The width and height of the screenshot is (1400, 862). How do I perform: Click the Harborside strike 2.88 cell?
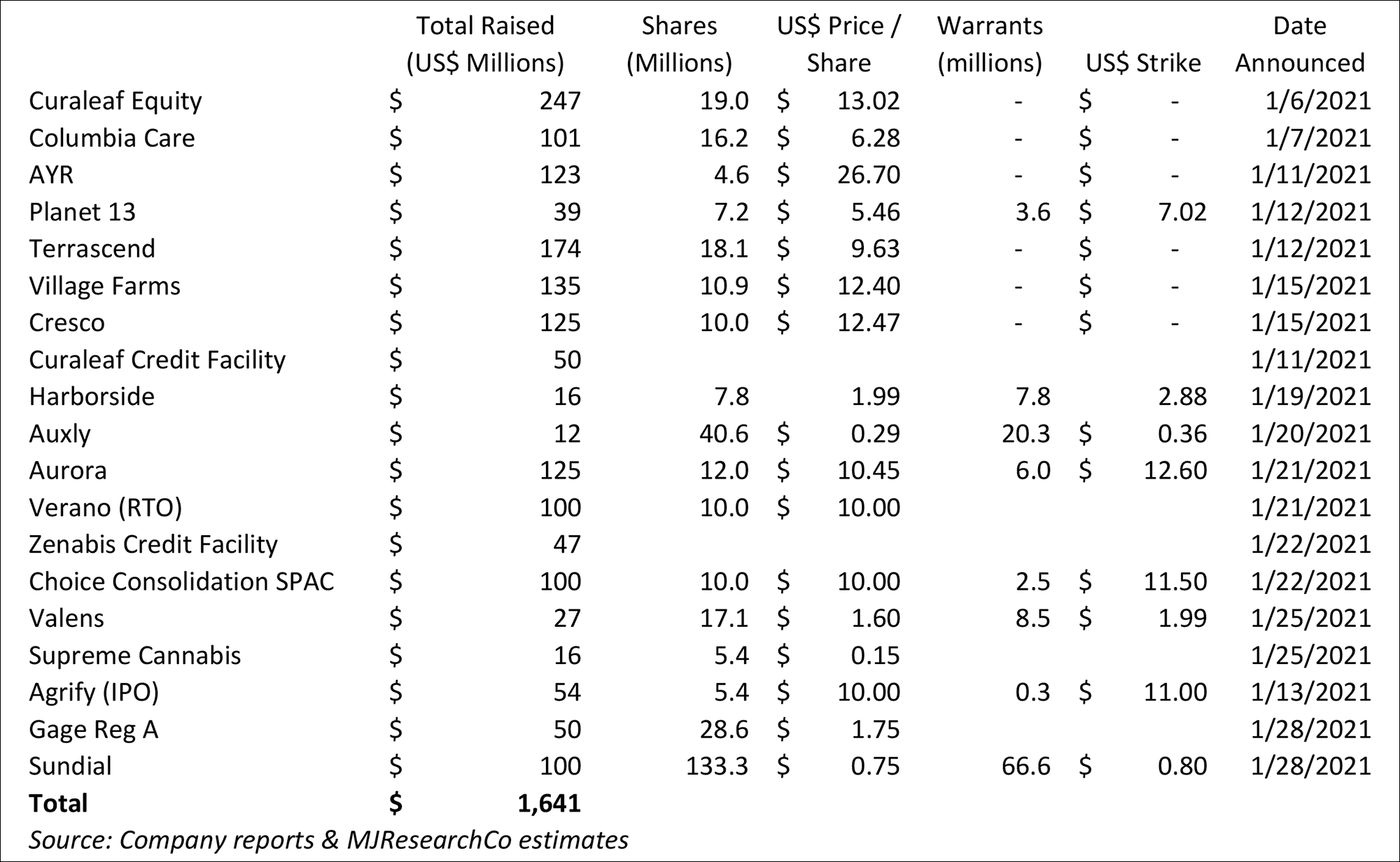coord(1182,397)
